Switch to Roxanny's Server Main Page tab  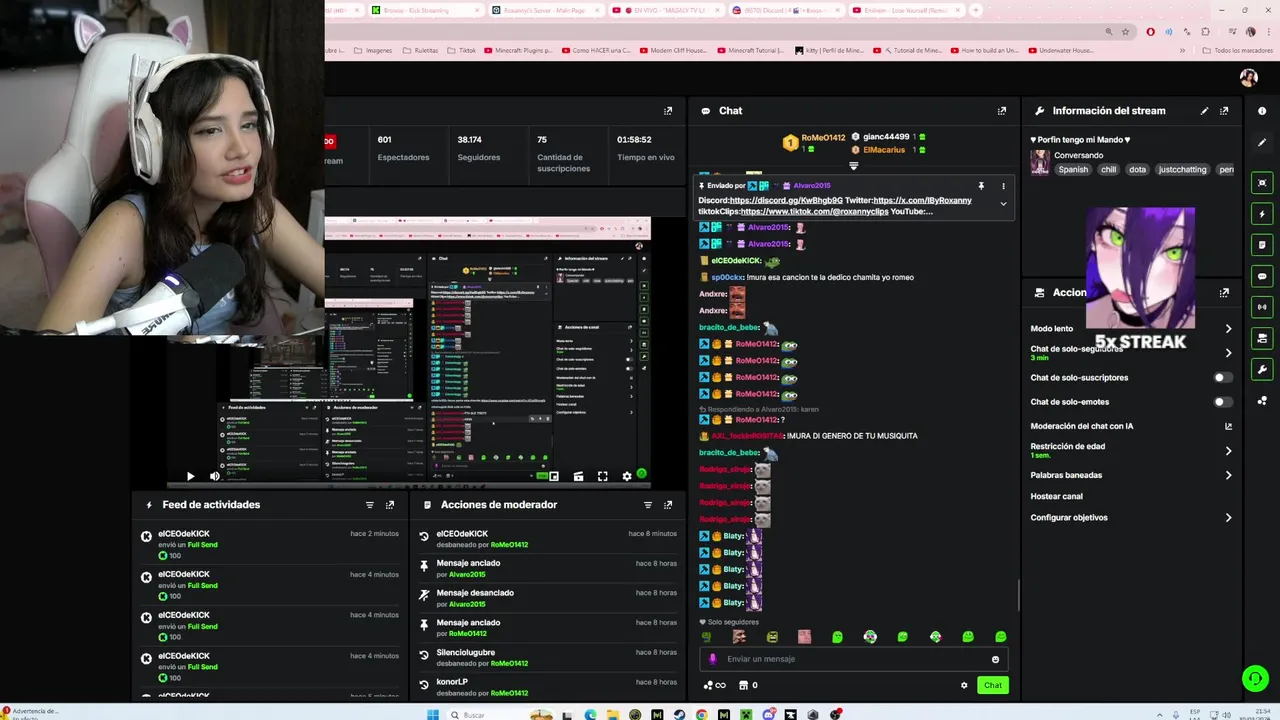[544, 10]
